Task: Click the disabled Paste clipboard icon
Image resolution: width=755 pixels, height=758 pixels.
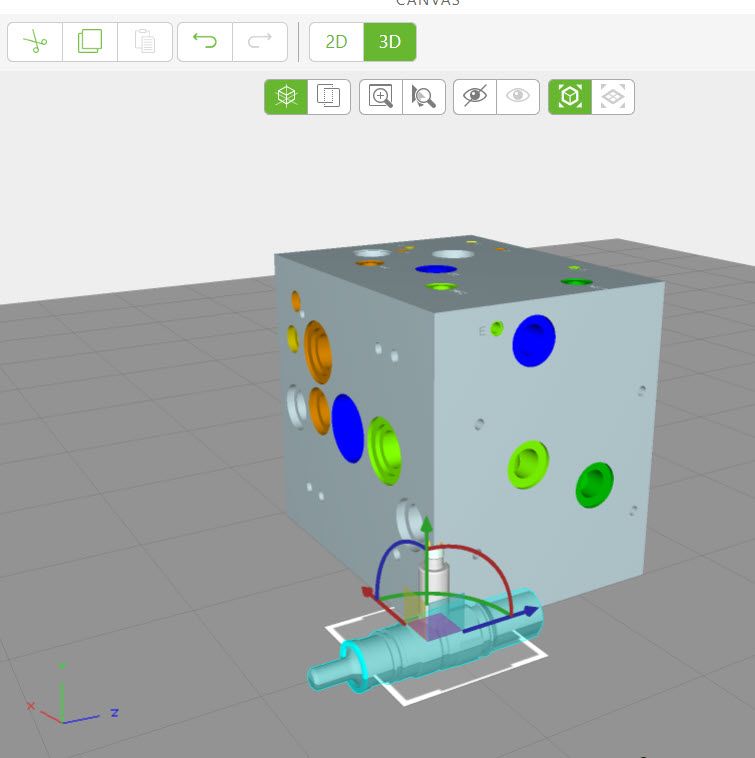Action: (x=145, y=42)
